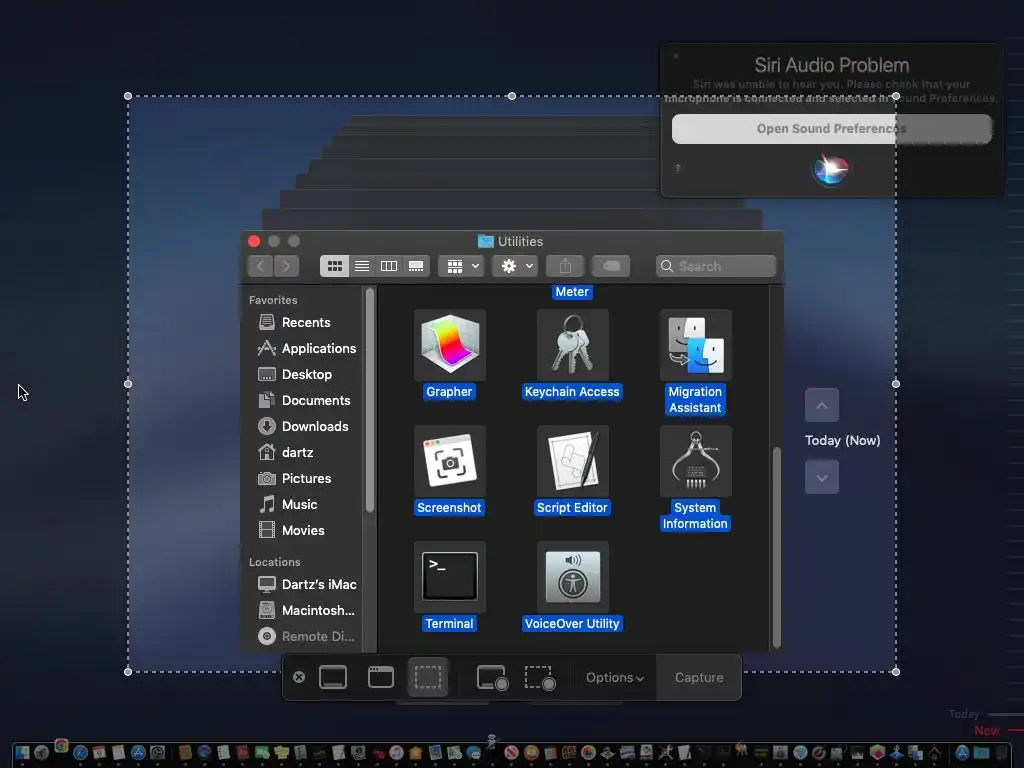Screen dimensions: 1024x768
Task: Select the System Information icon
Action: [x=696, y=461]
